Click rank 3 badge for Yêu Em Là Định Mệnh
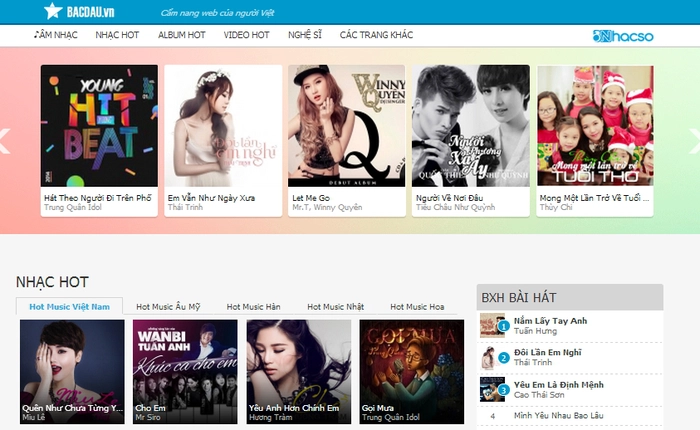 [x=504, y=390]
